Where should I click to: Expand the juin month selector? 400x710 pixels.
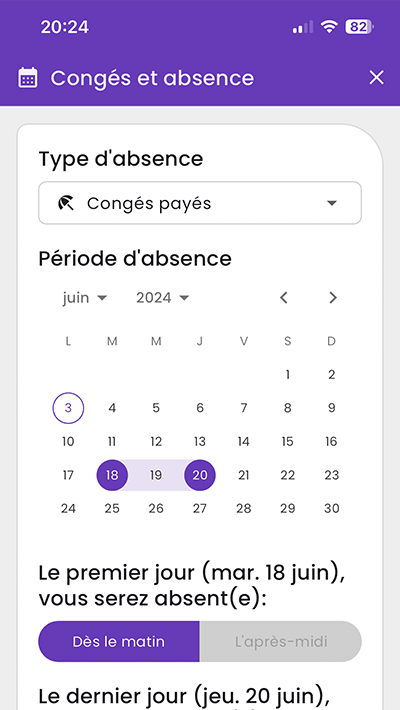(x=85, y=297)
